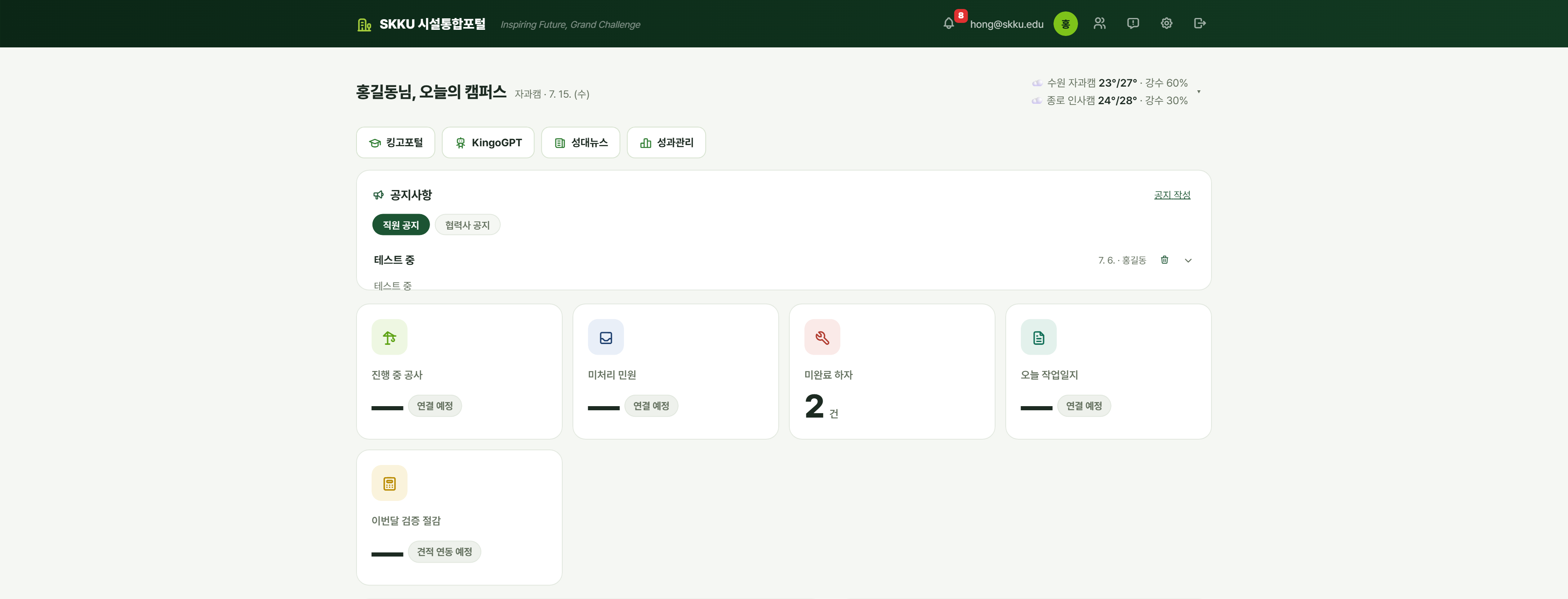Click the 이번달 검증 절감 card label
The image size is (1568, 599).
406,521
